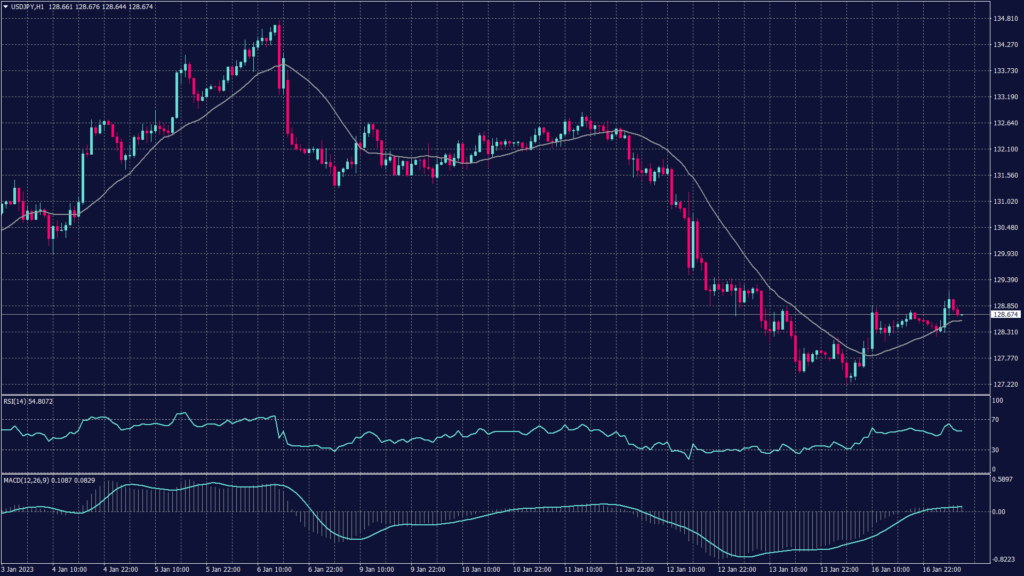
Task: Click the MACD 0.5897 maximum scale label
Action: click(1003, 479)
